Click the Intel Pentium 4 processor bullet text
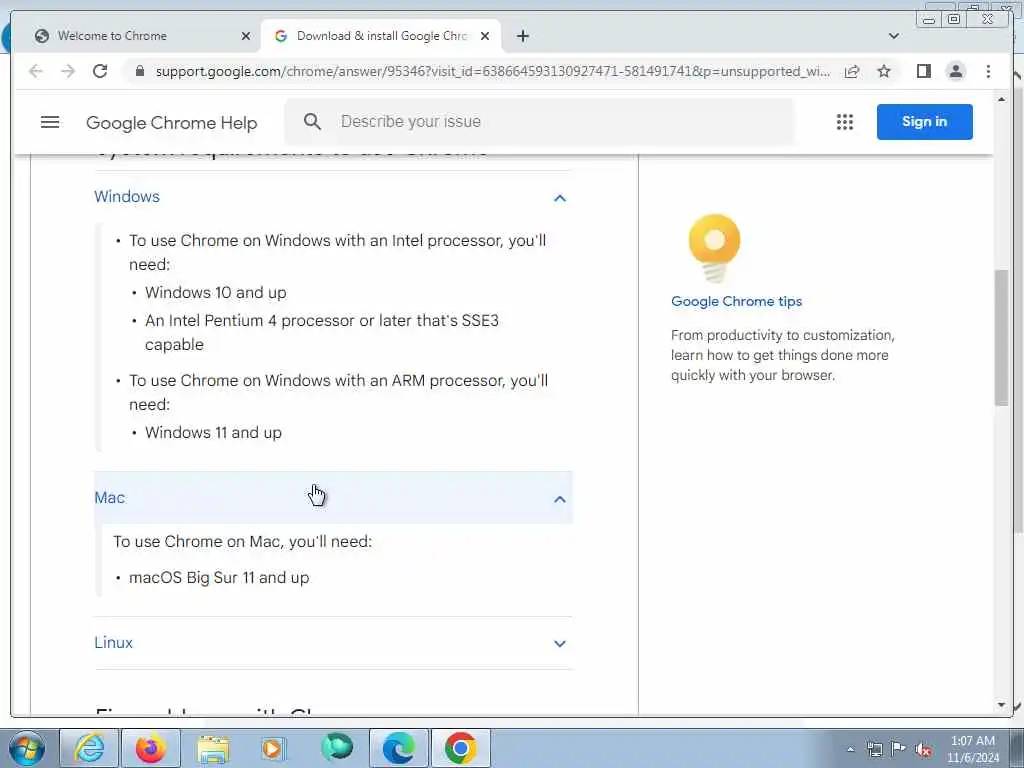 [x=322, y=332]
